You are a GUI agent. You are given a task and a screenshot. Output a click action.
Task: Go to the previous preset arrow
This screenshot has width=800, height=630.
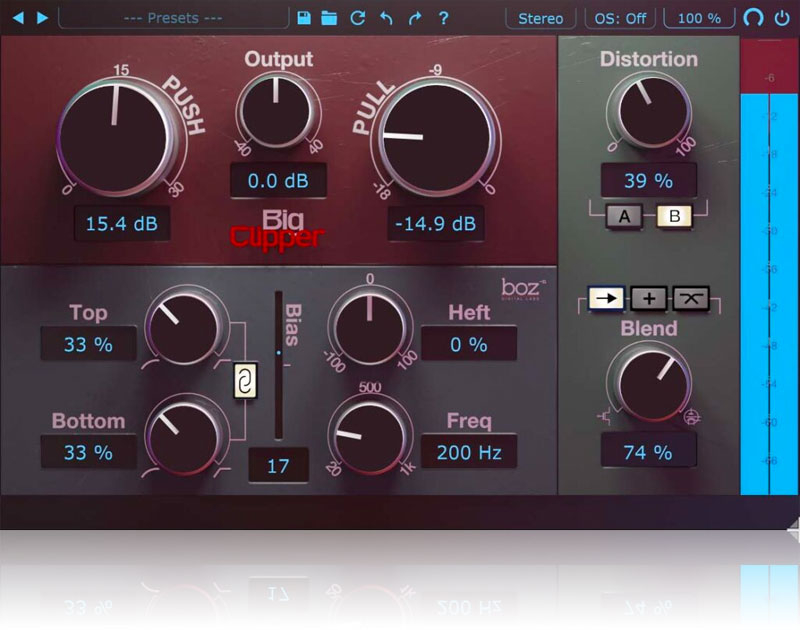[17, 18]
